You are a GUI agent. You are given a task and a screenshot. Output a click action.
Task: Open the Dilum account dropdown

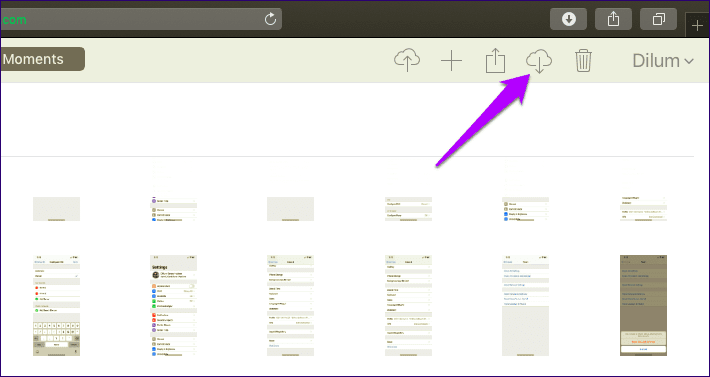(x=663, y=61)
